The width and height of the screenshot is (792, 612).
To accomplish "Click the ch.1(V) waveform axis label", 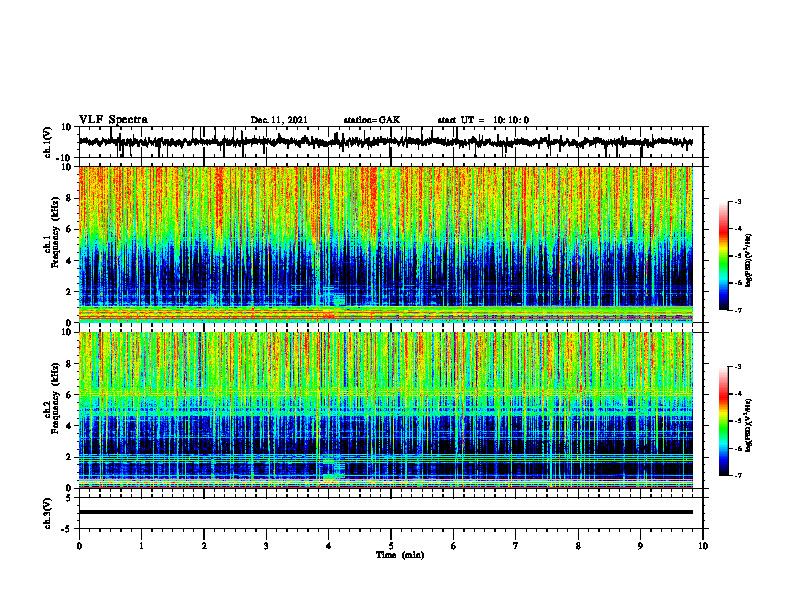I will pos(49,142).
